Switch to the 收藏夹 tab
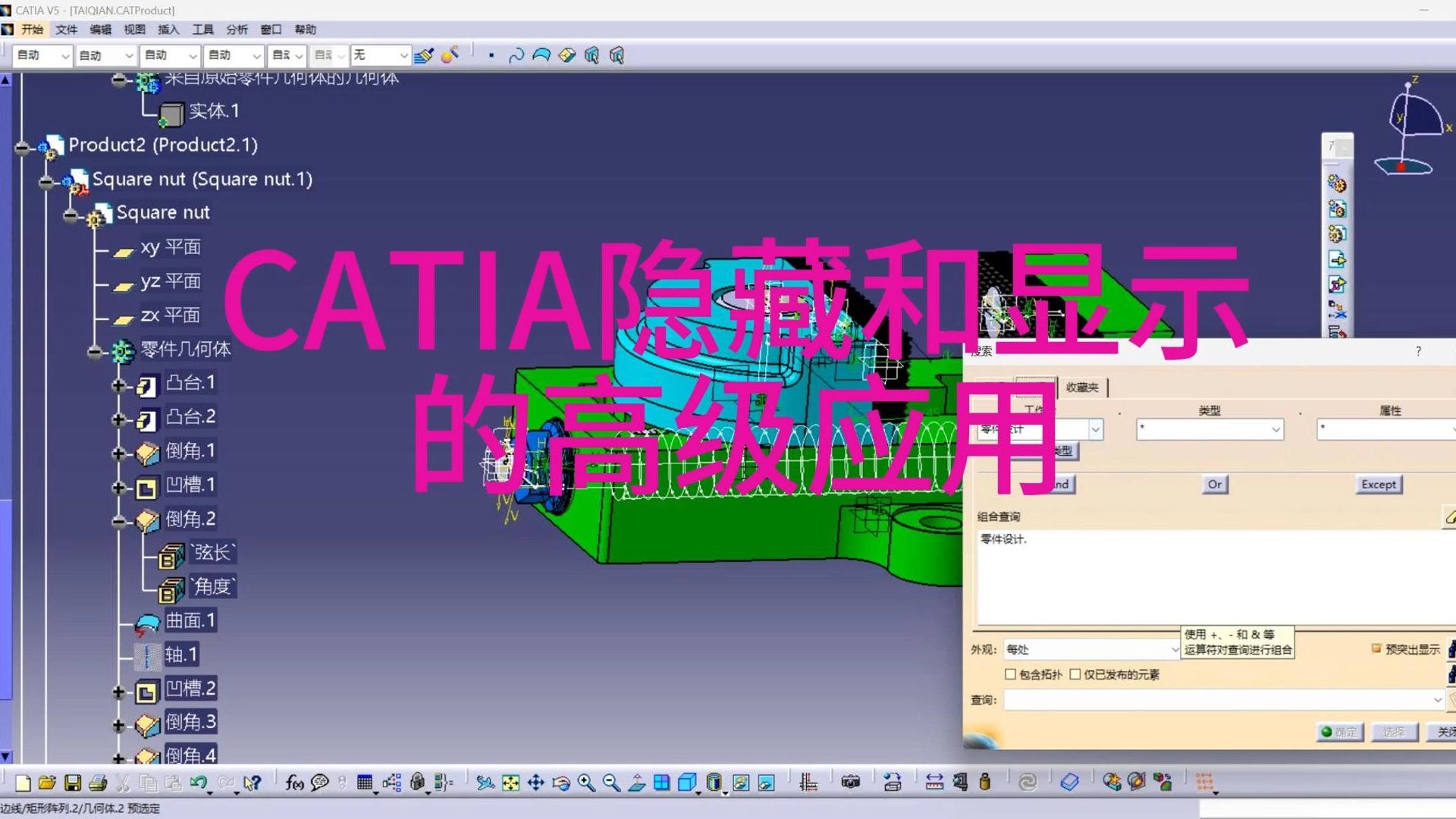The width and height of the screenshot is (1456, 819). tap(1082, 388)
